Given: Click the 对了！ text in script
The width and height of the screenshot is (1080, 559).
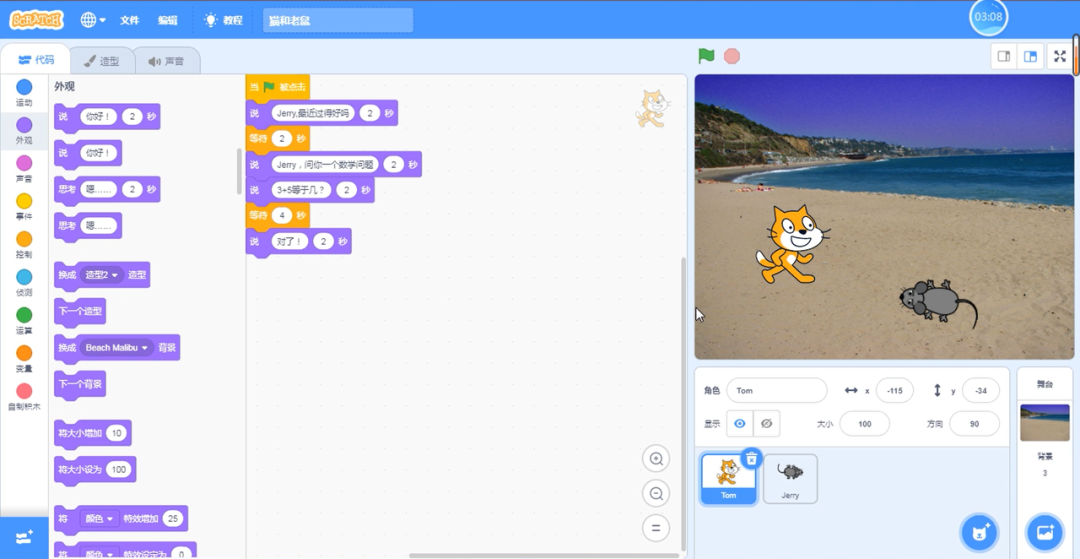Looking at the screenshot, I should pos(289,242).
